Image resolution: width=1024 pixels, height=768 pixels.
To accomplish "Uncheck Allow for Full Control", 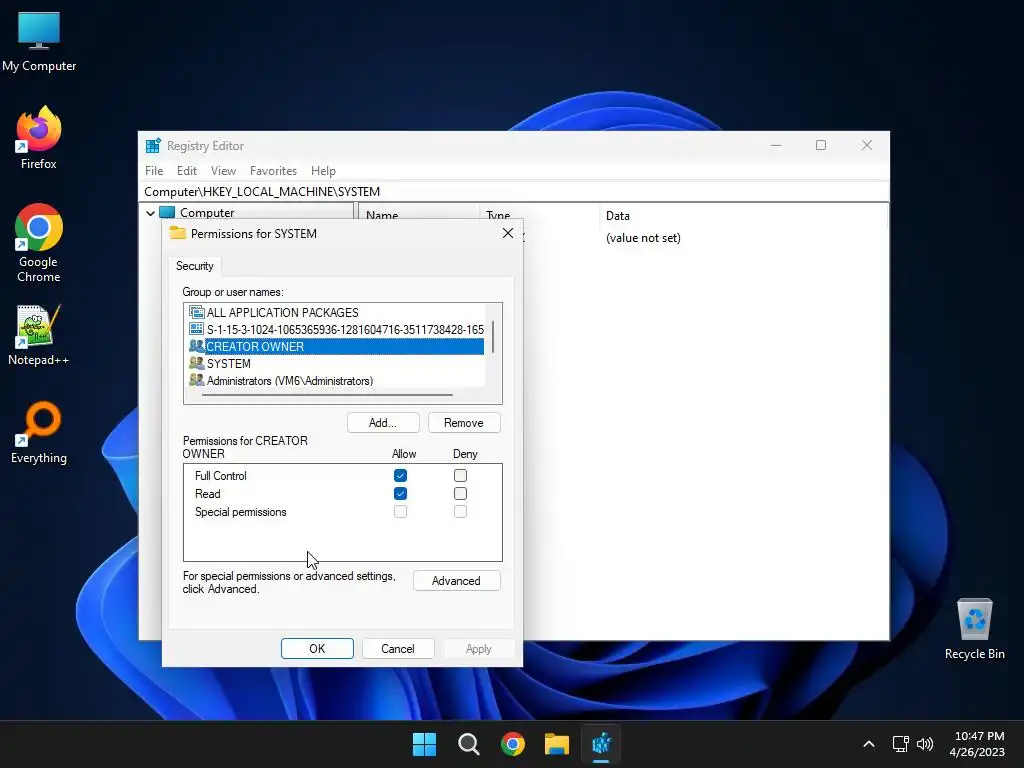I will pos(400,475).
